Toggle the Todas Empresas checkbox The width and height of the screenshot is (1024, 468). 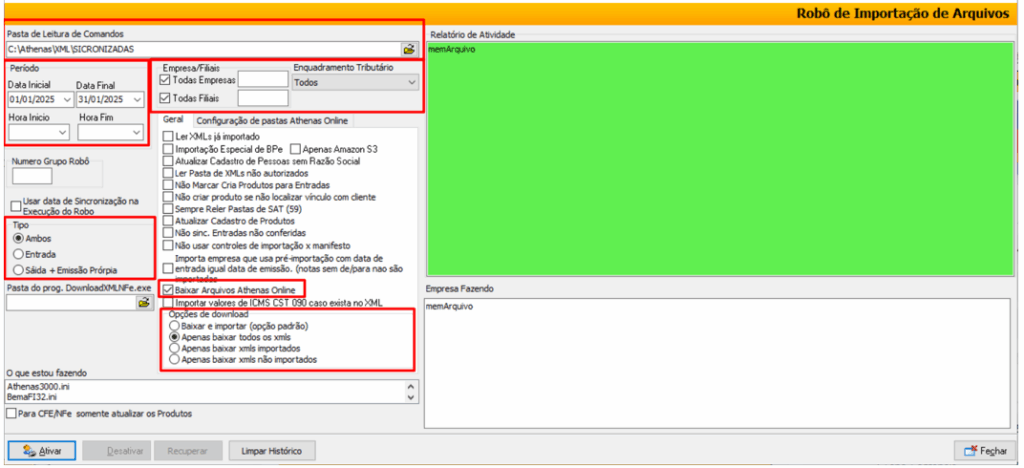[166, 80]
